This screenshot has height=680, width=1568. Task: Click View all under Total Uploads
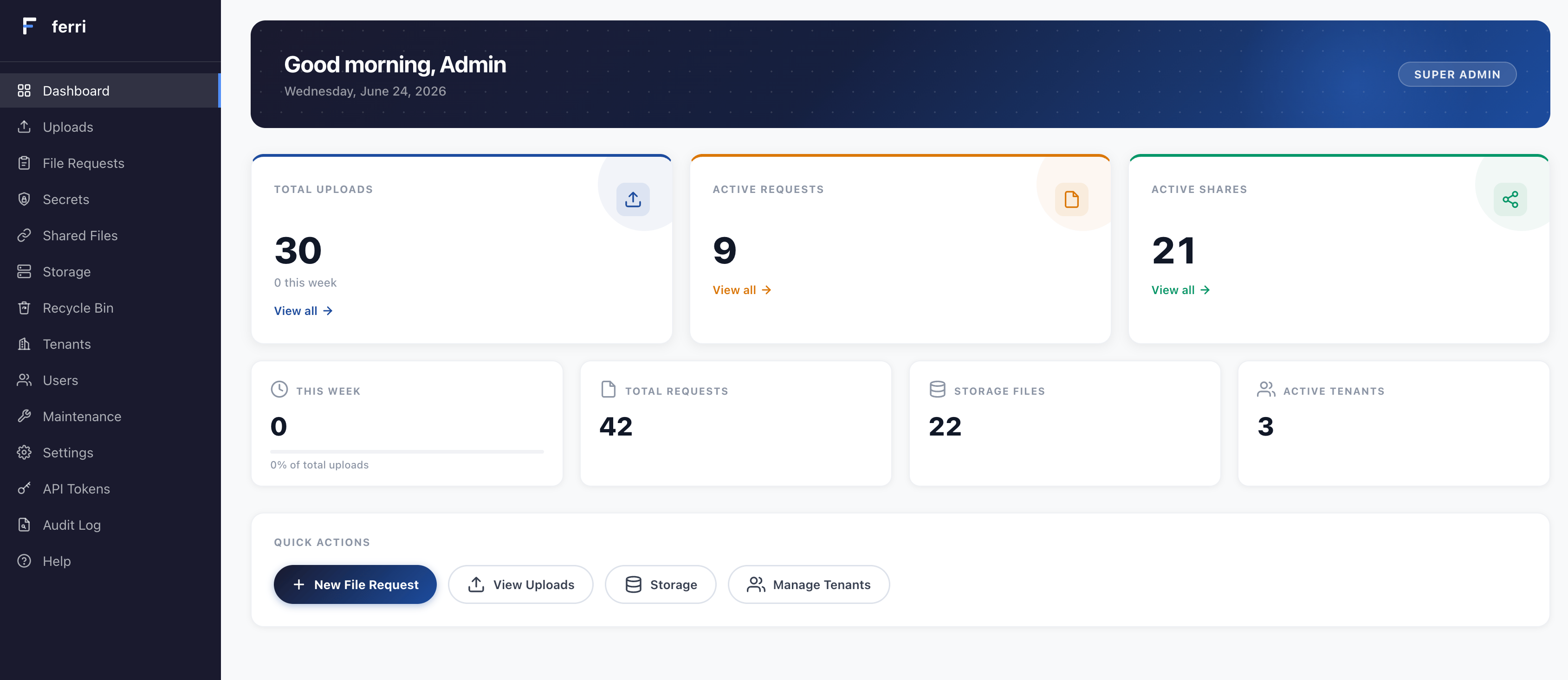303,311
